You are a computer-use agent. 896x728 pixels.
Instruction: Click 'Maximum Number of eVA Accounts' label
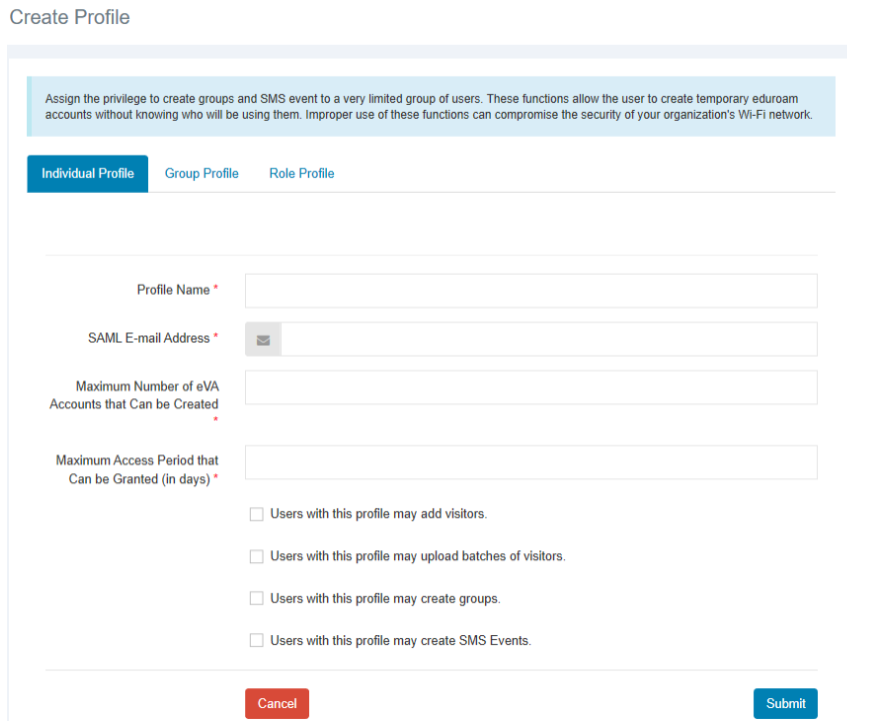136,395
